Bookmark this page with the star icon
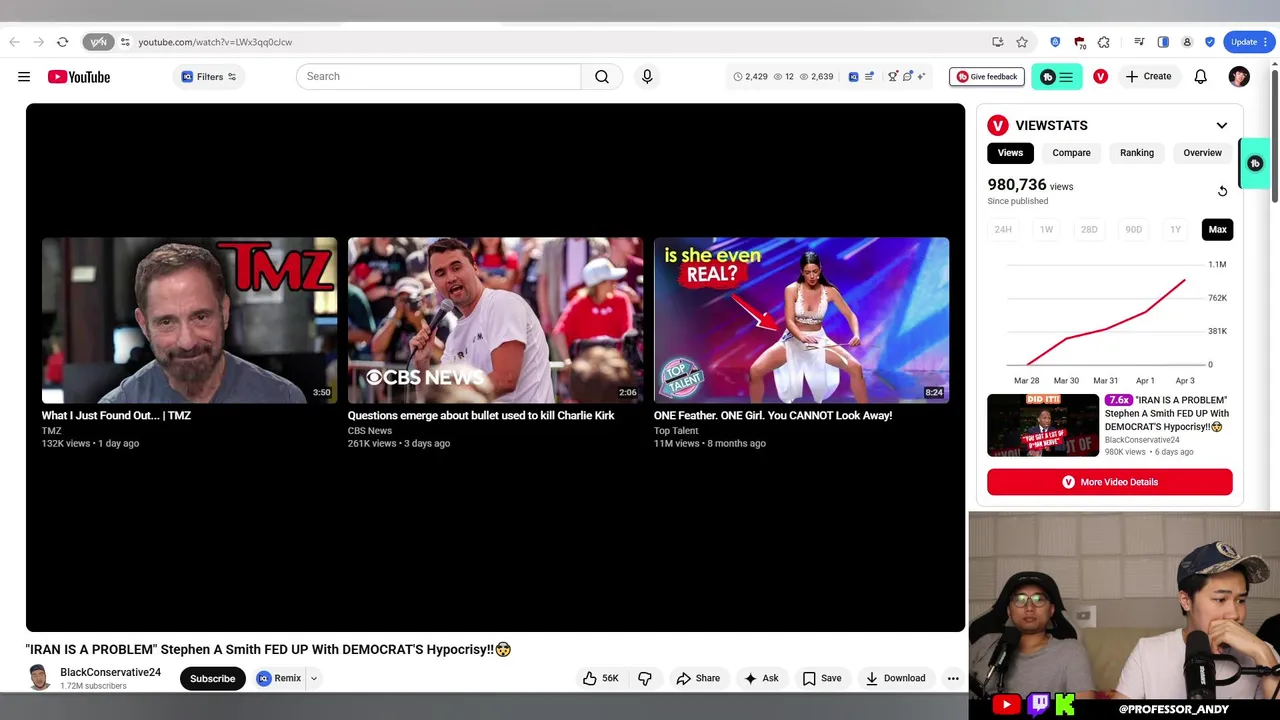 1022,42
